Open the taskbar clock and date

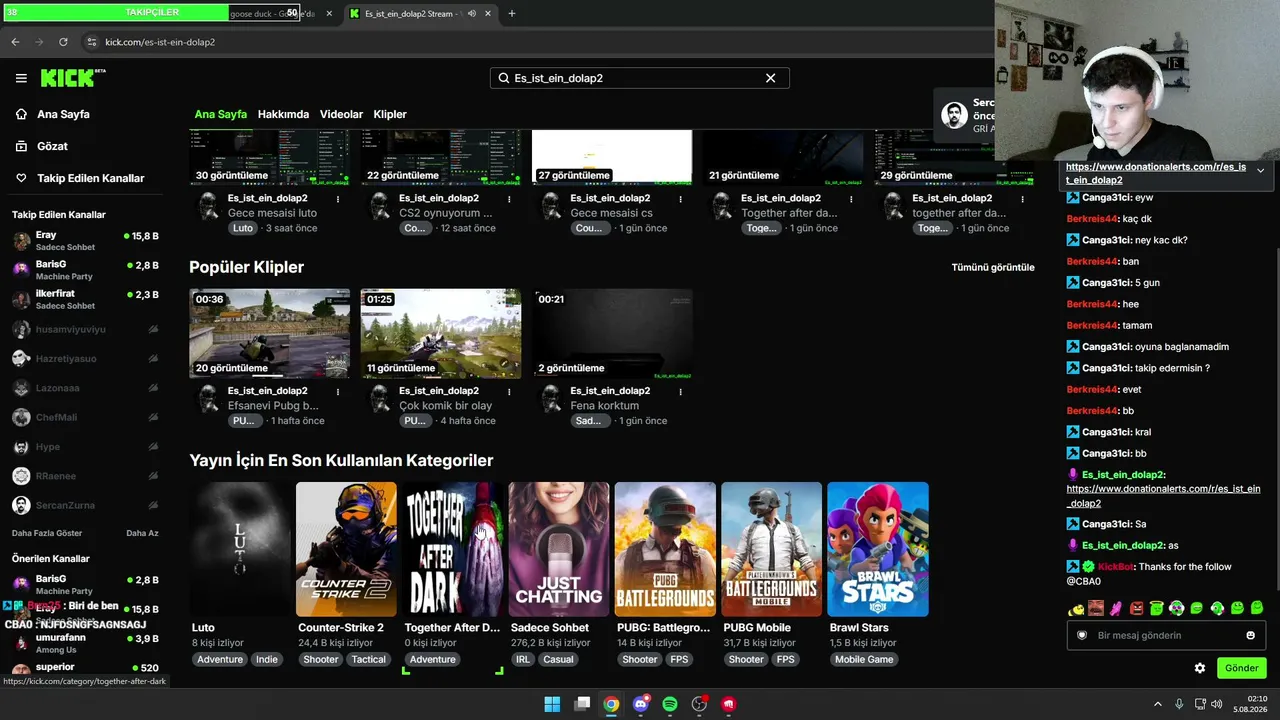pos(1251,704)
